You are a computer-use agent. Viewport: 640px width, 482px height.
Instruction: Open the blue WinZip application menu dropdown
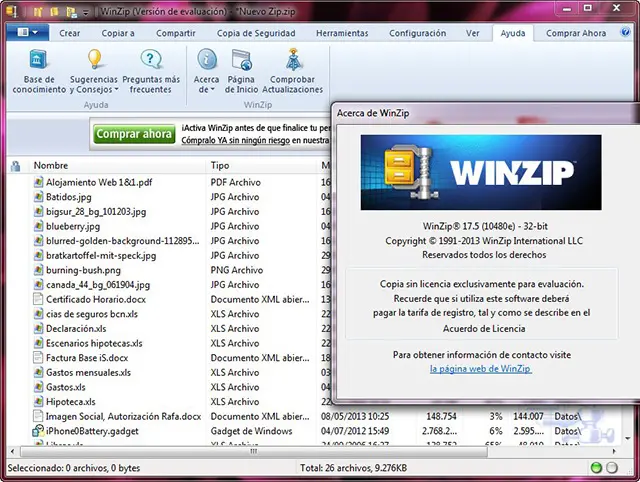pyautogui.click(x=26, y=33)
